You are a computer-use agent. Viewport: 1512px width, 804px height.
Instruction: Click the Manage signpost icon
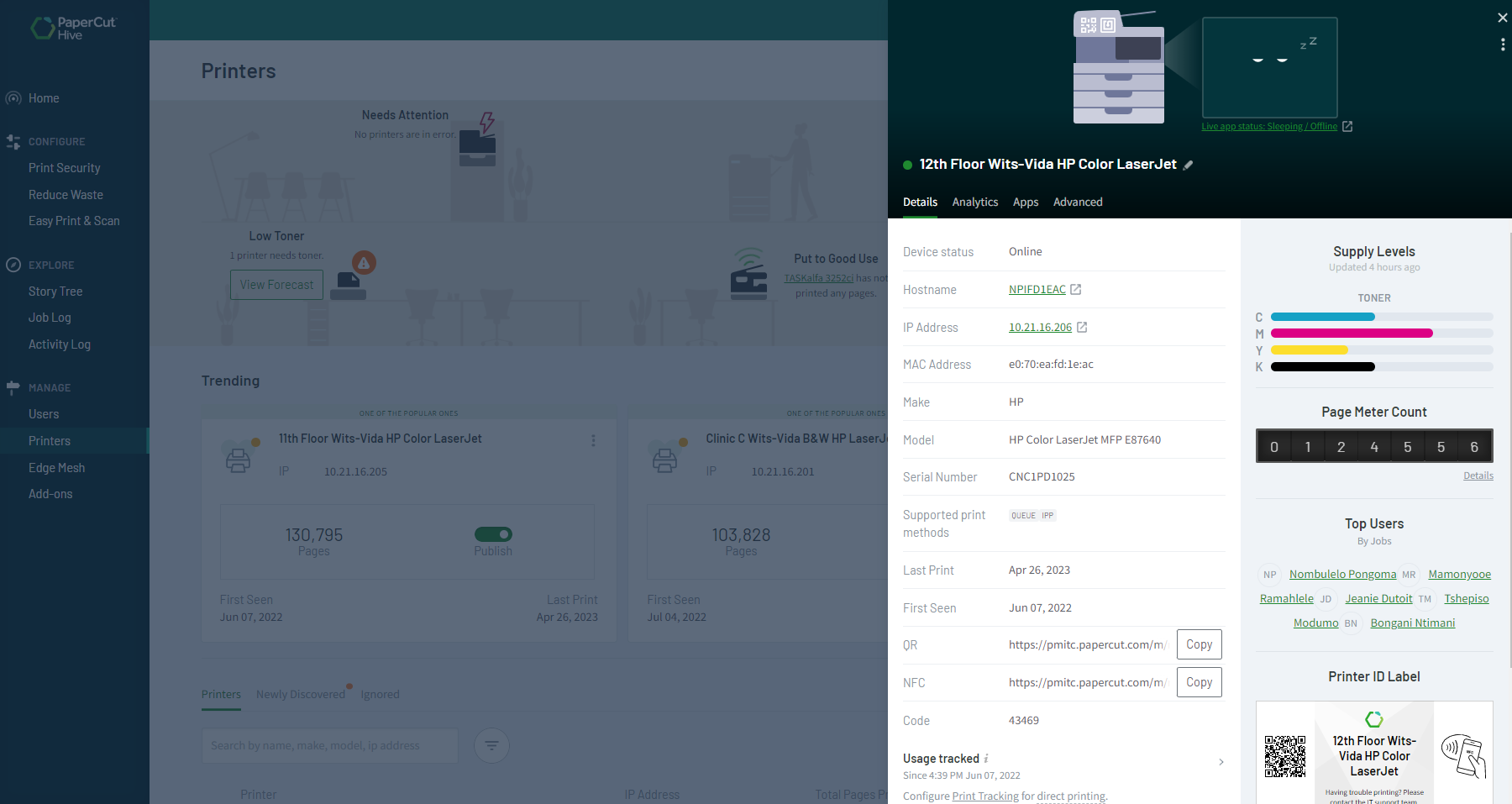[x=13, y=387]
